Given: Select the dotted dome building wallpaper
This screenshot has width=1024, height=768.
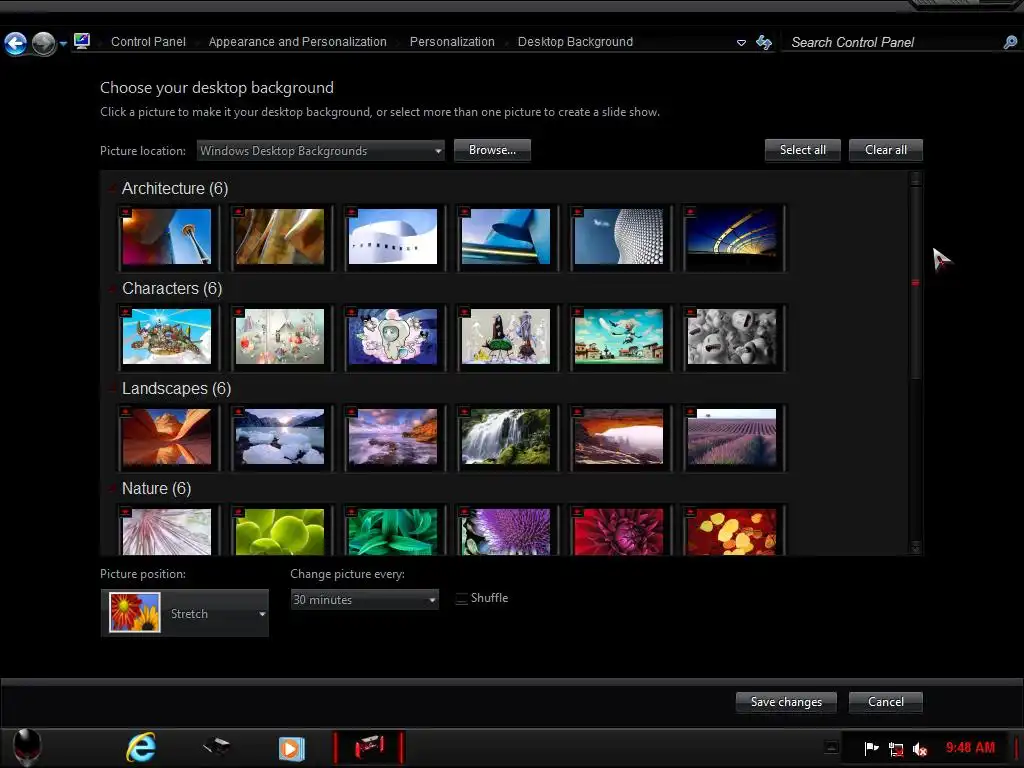Looking at the screenshot, I should [618, 236].
